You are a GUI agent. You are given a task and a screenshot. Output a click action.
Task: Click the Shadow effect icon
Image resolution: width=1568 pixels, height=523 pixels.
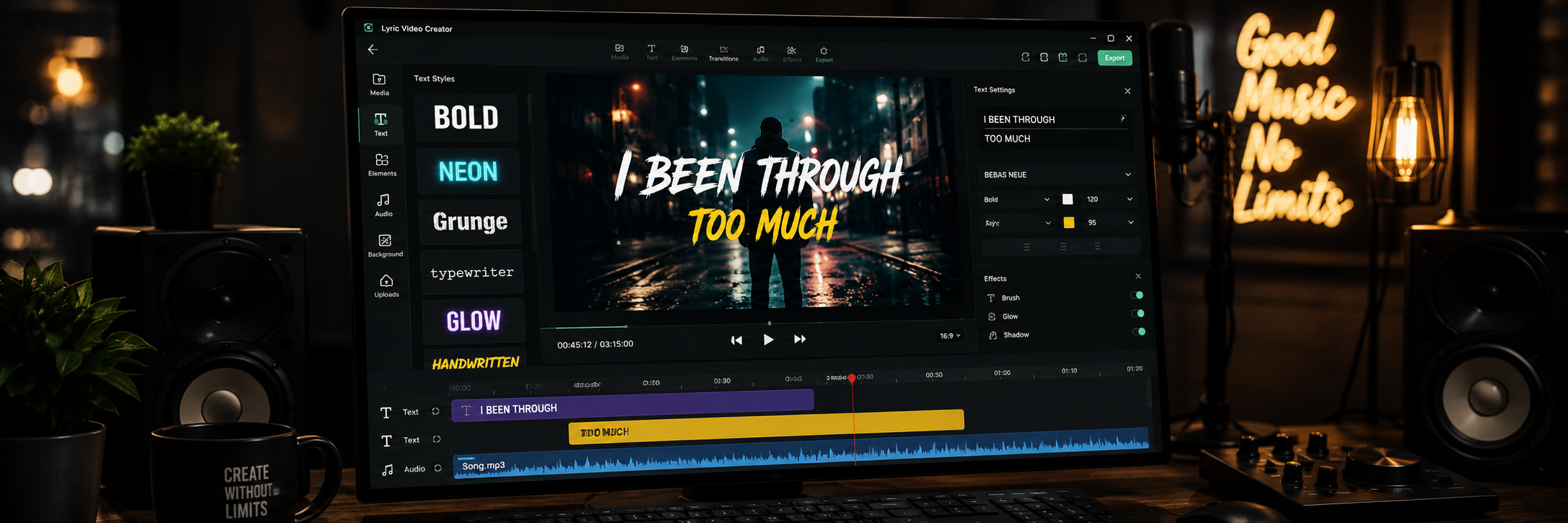(993, 335)
